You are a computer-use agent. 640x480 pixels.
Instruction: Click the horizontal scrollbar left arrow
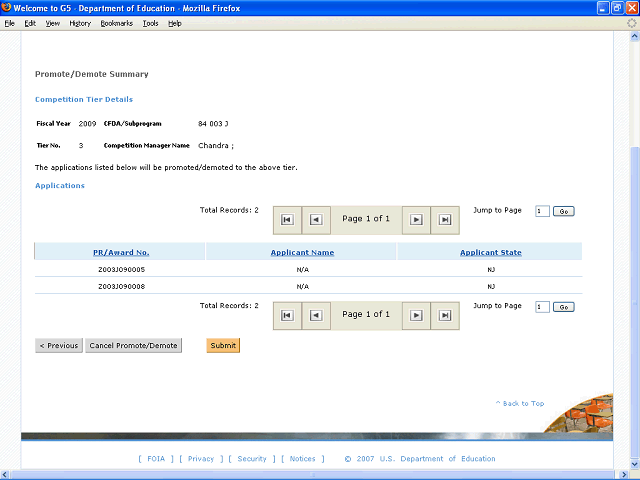[5, 475]
